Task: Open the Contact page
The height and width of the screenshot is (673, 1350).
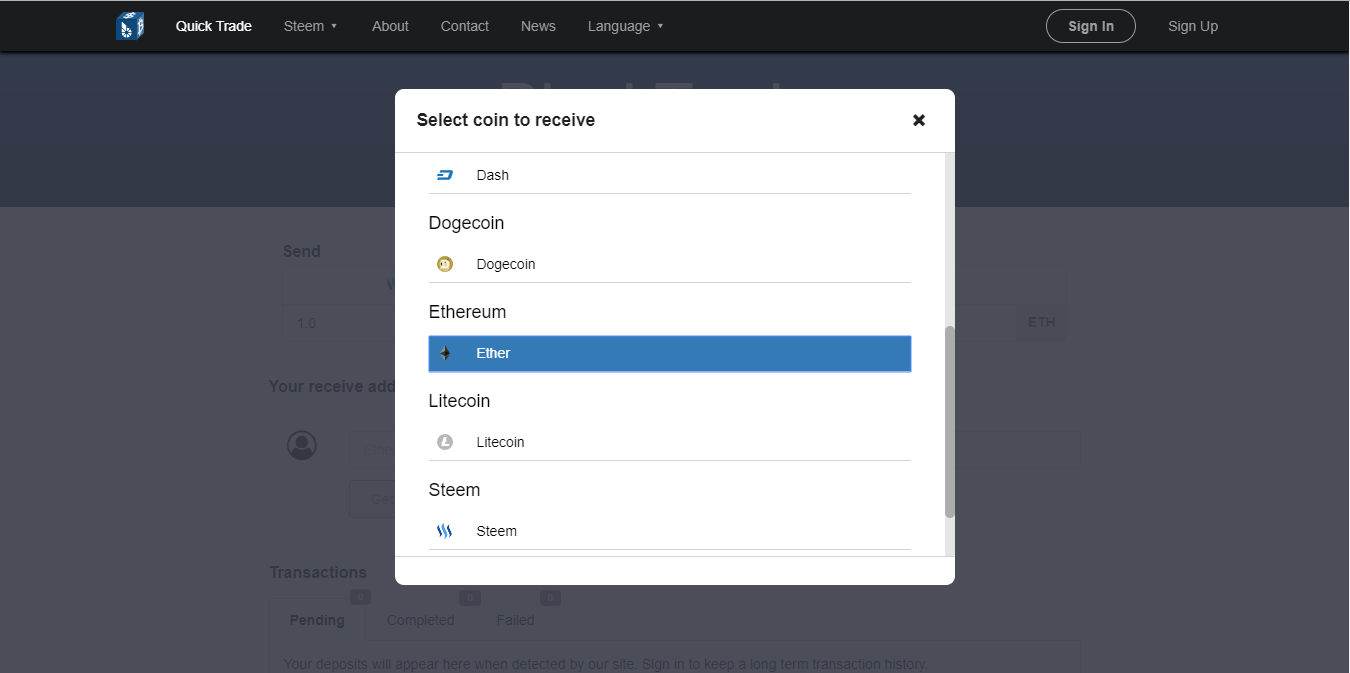Action: pyautogui.click(x=465, y=26)
